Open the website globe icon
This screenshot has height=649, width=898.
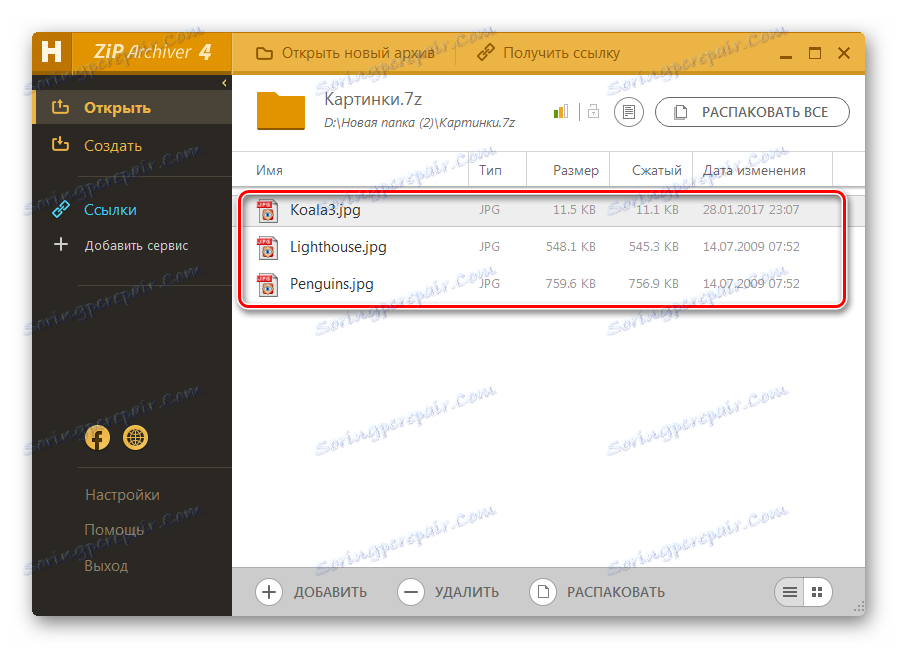(x=135, y=438)
